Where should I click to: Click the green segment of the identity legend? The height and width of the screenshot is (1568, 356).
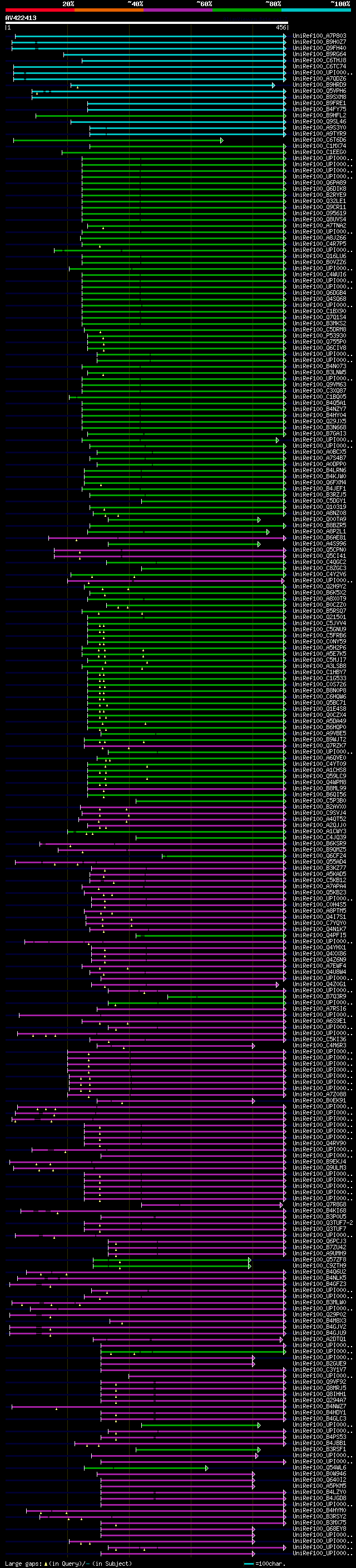247,10
